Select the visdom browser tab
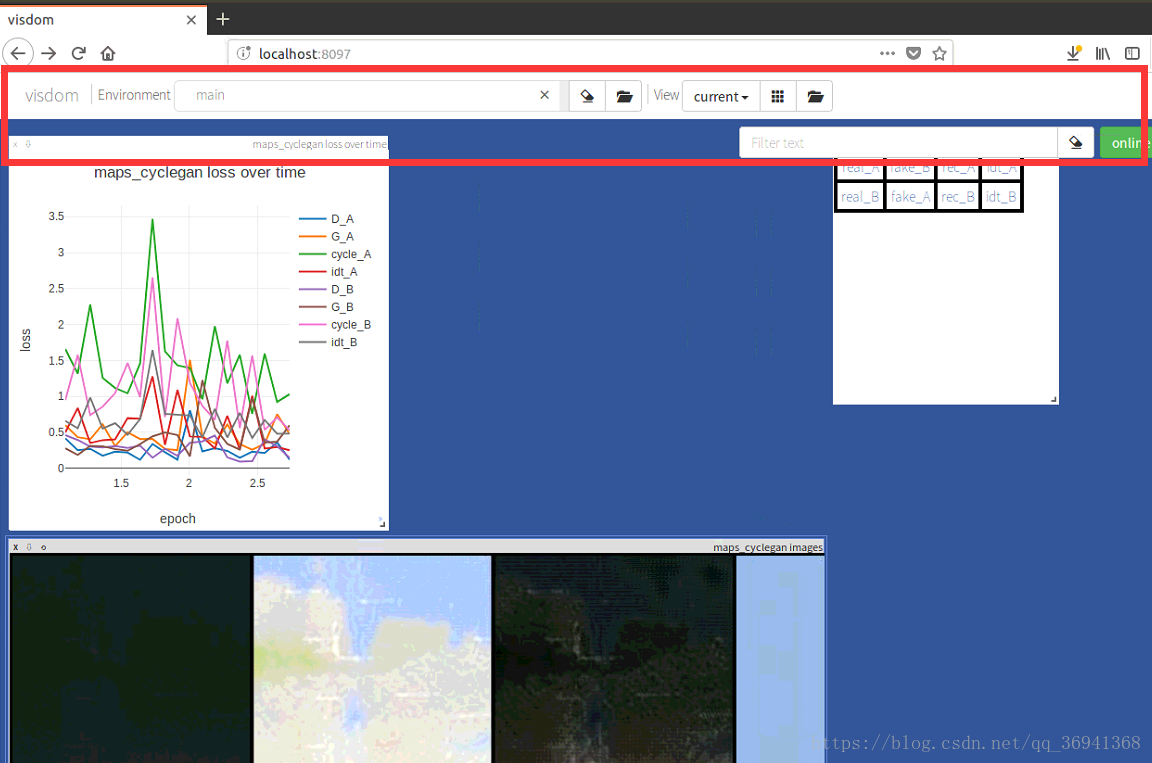The image size is (1152, 763). [x=100, y=18]
